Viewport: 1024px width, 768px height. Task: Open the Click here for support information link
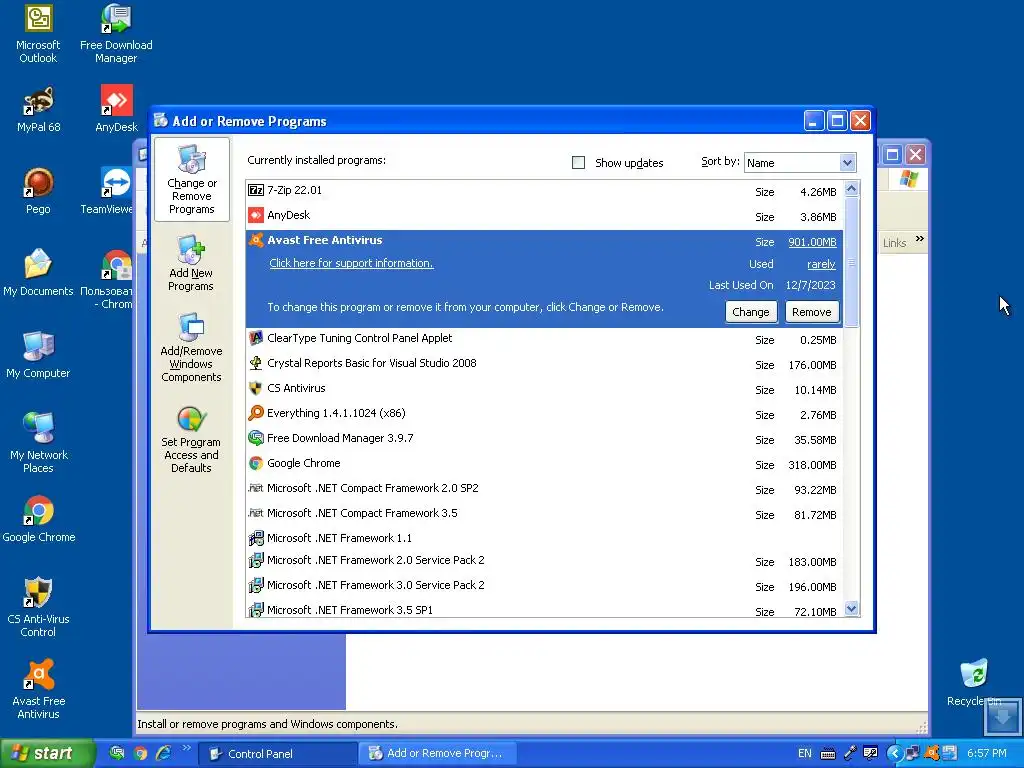[x=351, y=263]
